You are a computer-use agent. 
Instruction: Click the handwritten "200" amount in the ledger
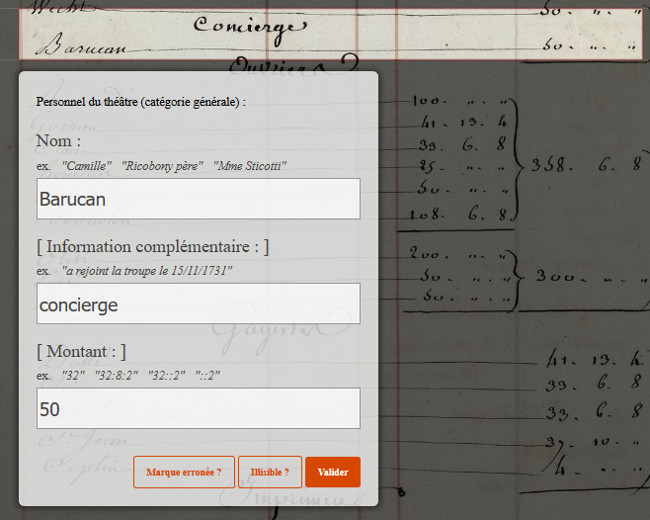tap(428, 255)
